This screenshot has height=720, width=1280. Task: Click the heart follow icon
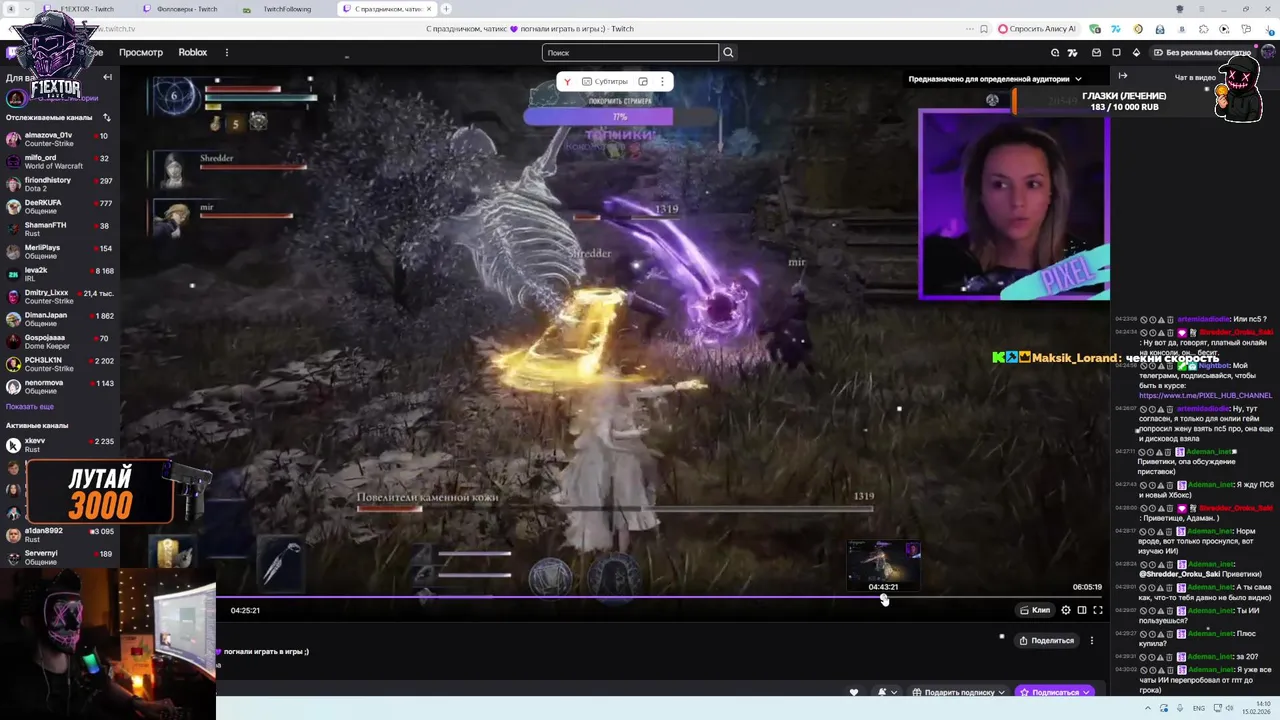pos(854,692)
